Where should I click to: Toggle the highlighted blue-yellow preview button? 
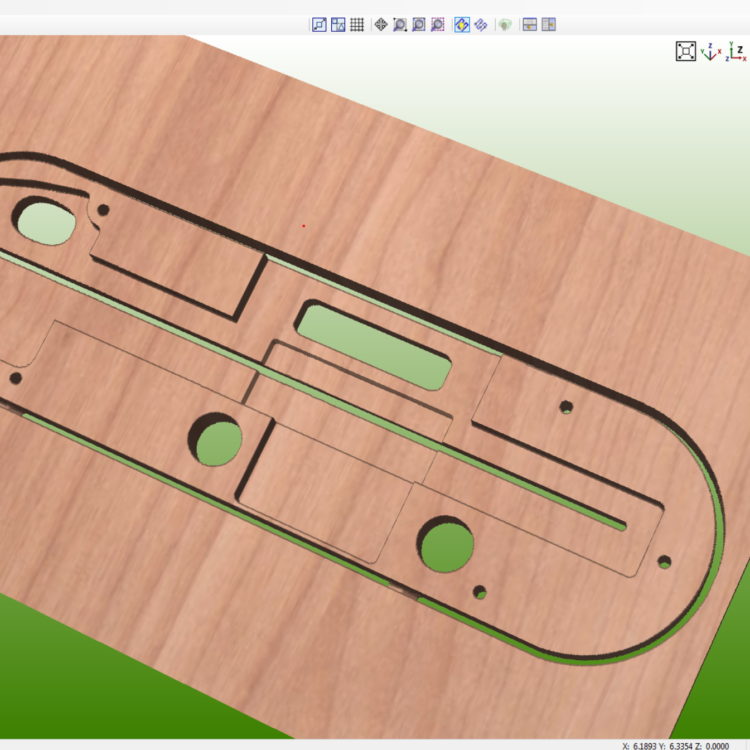(x=462, y=24)
